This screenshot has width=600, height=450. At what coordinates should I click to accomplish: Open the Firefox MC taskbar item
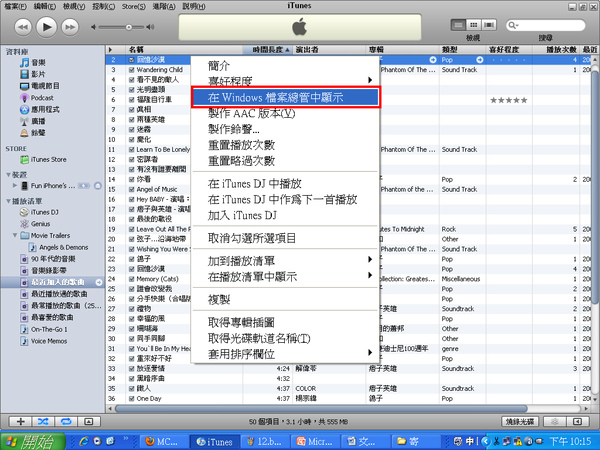pos(163,442)
